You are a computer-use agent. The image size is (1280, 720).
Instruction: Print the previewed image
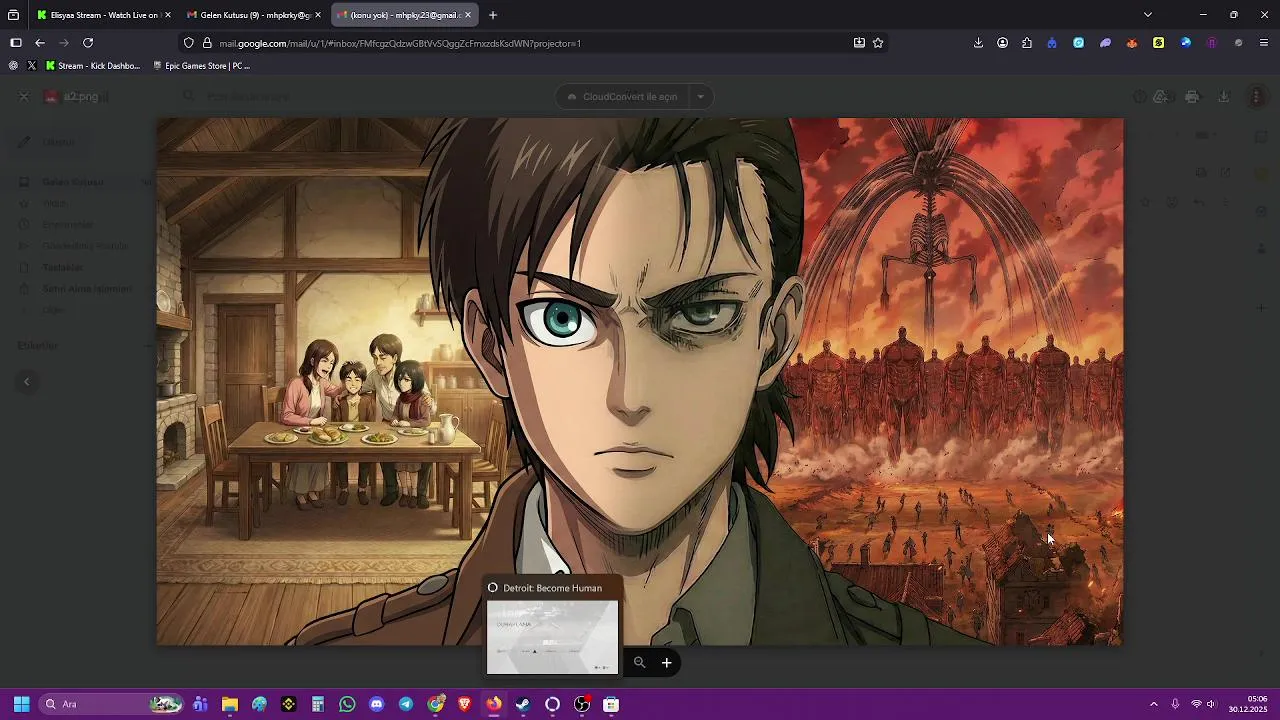point(1192,97)
